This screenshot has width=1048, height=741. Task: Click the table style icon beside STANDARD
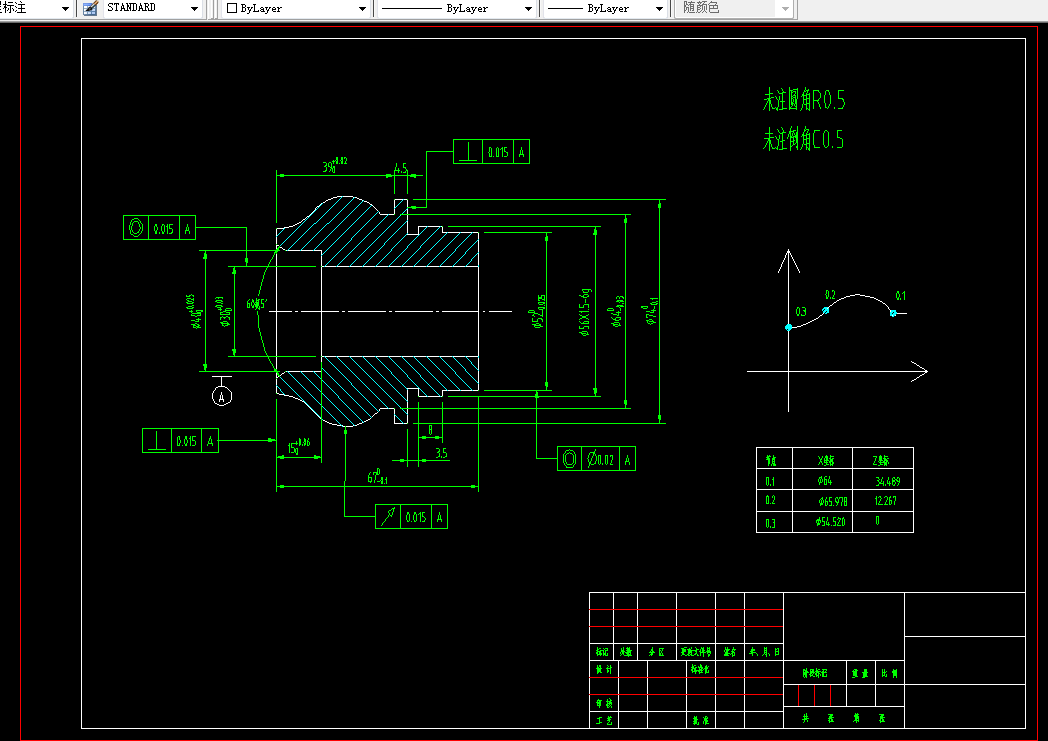[x=90, y=8]
